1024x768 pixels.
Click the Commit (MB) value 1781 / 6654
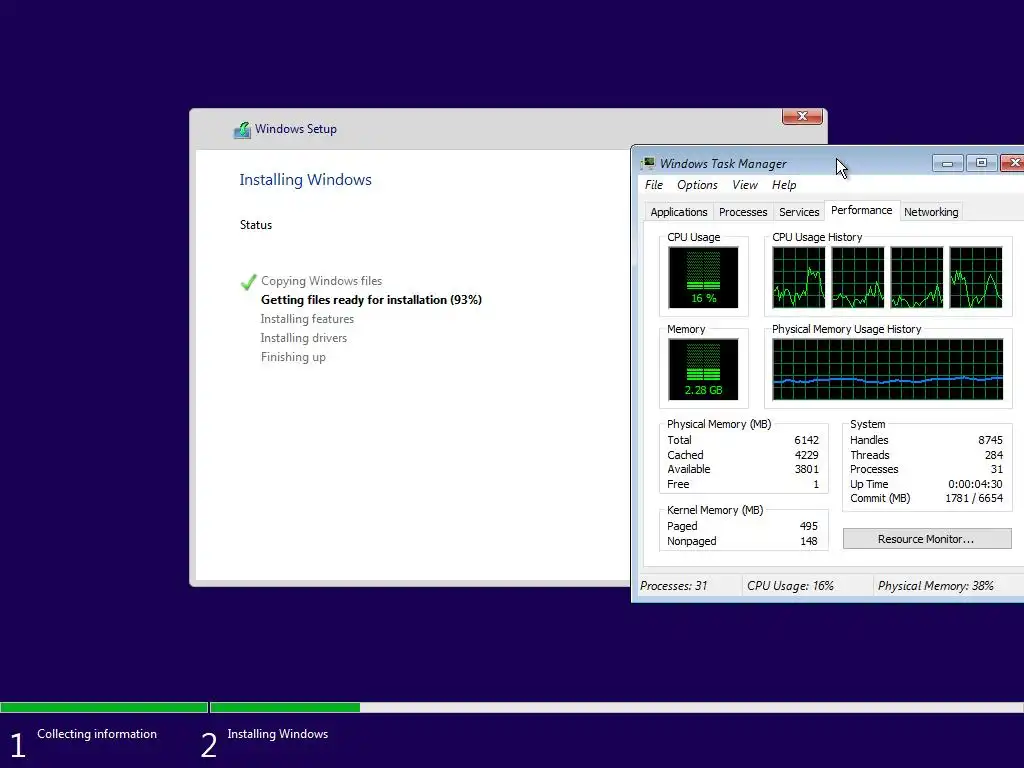point(974,498)
